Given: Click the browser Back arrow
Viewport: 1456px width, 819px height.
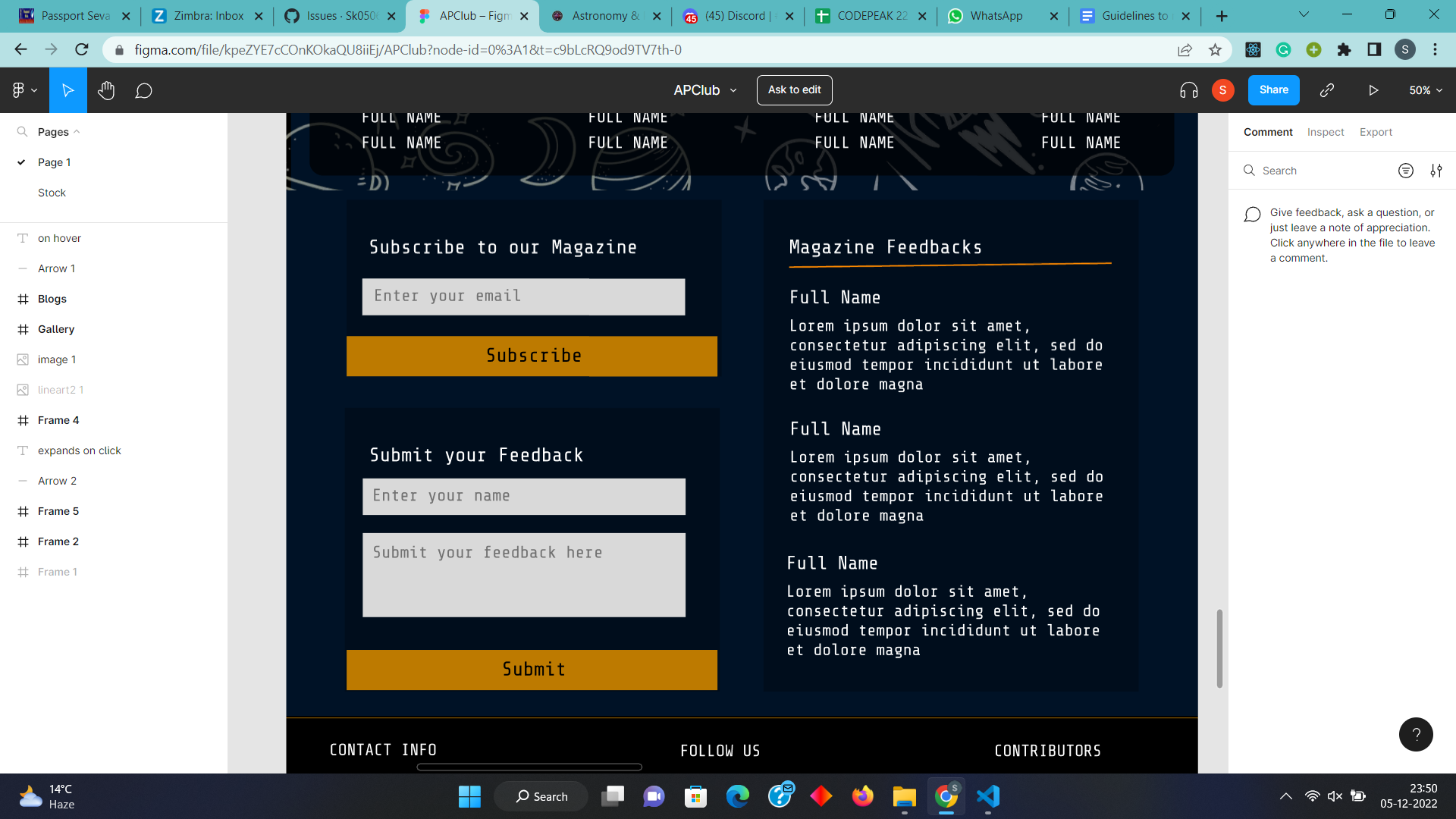Looking at the screenshot, I should click(x=20, y=49).
